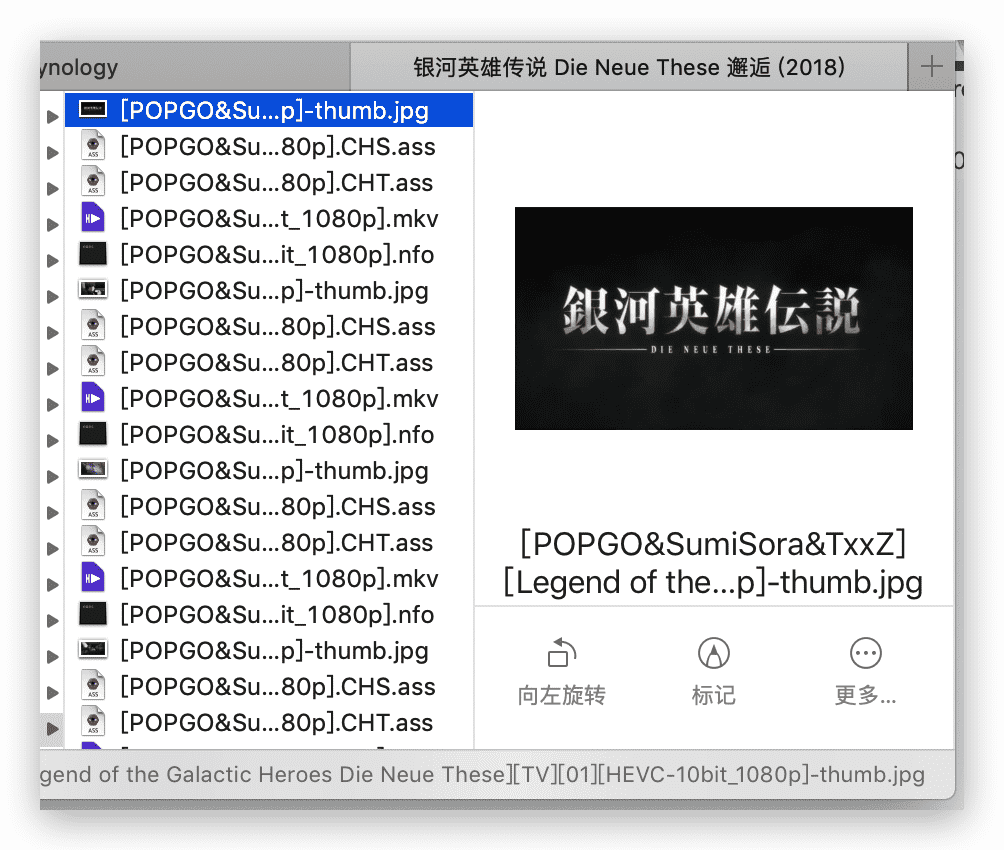This screenshot has width=1004, height=850.
Task: Open a new tab with the plus button
Action: [x=931, y=67]
